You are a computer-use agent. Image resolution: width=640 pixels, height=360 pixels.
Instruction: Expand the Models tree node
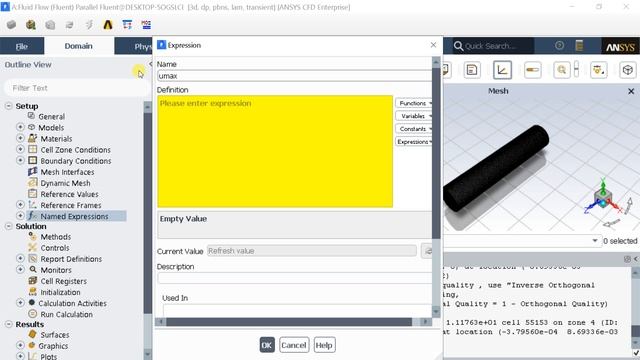20,127
